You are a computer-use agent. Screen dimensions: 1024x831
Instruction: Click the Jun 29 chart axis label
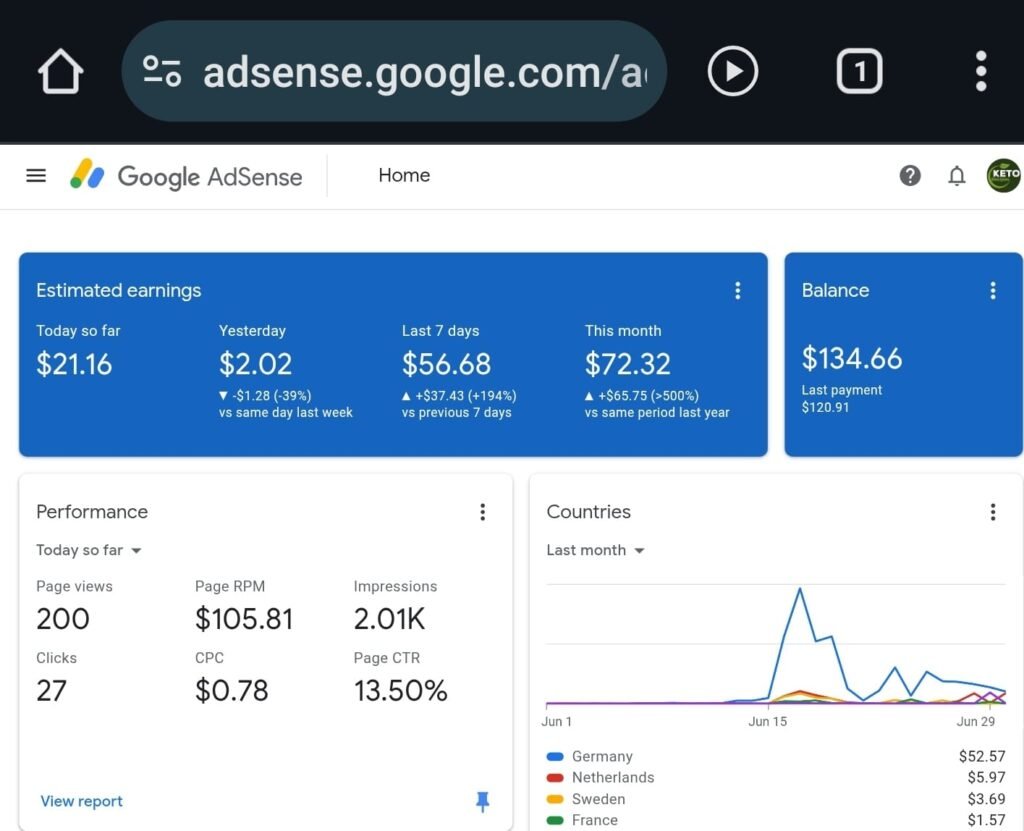click(x=976, y=722)
